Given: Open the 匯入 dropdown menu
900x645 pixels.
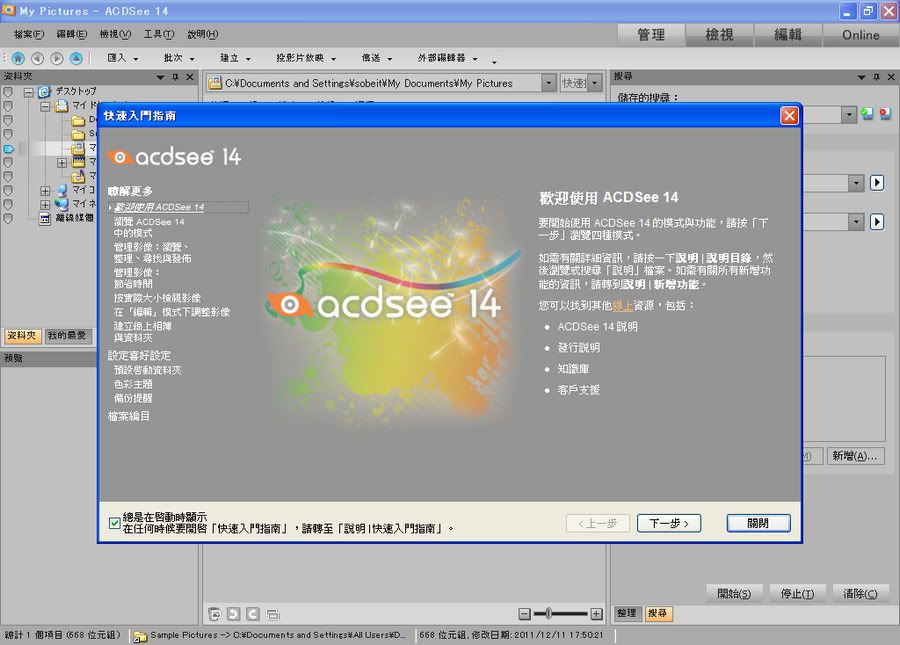Looking at the screenshot, I should click(123, 58).
